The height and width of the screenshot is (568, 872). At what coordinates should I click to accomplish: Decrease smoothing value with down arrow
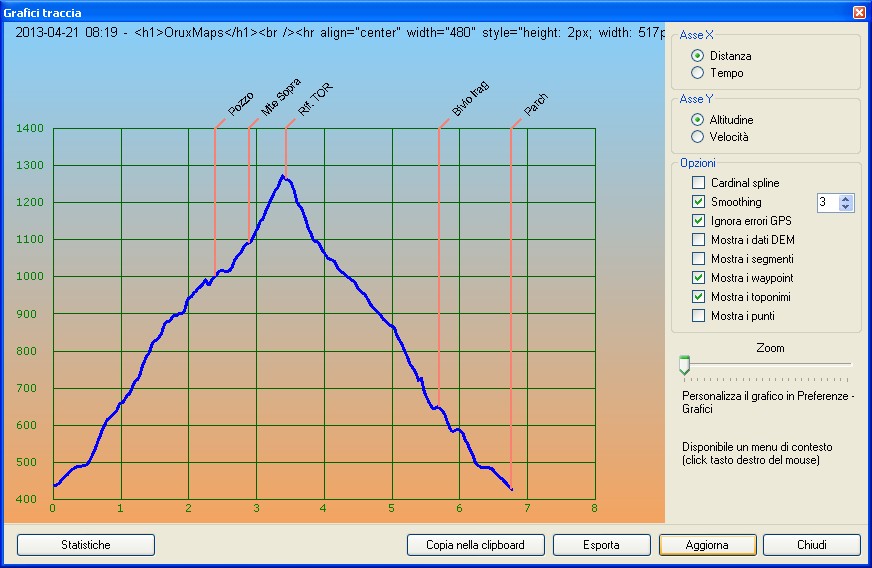846,207
